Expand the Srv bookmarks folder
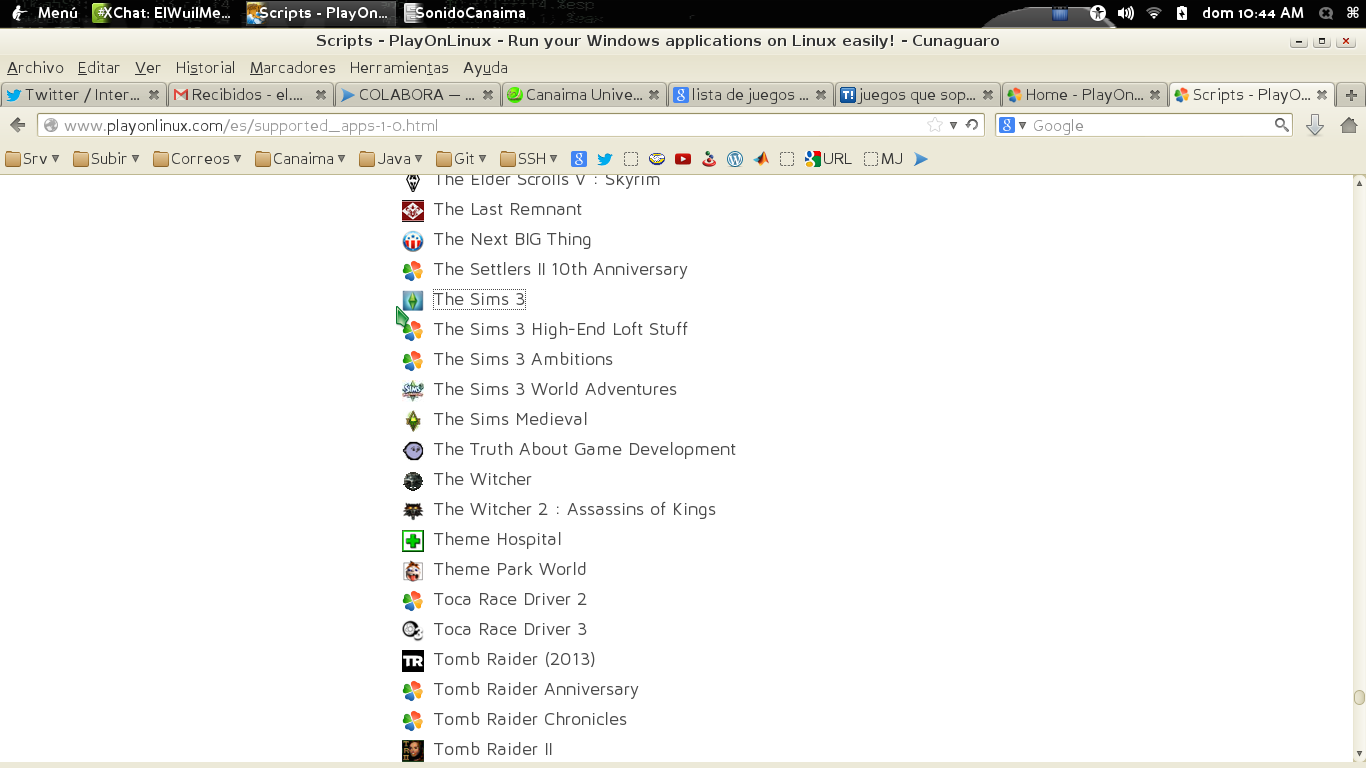1366x768 pixels. click(32, 159)
